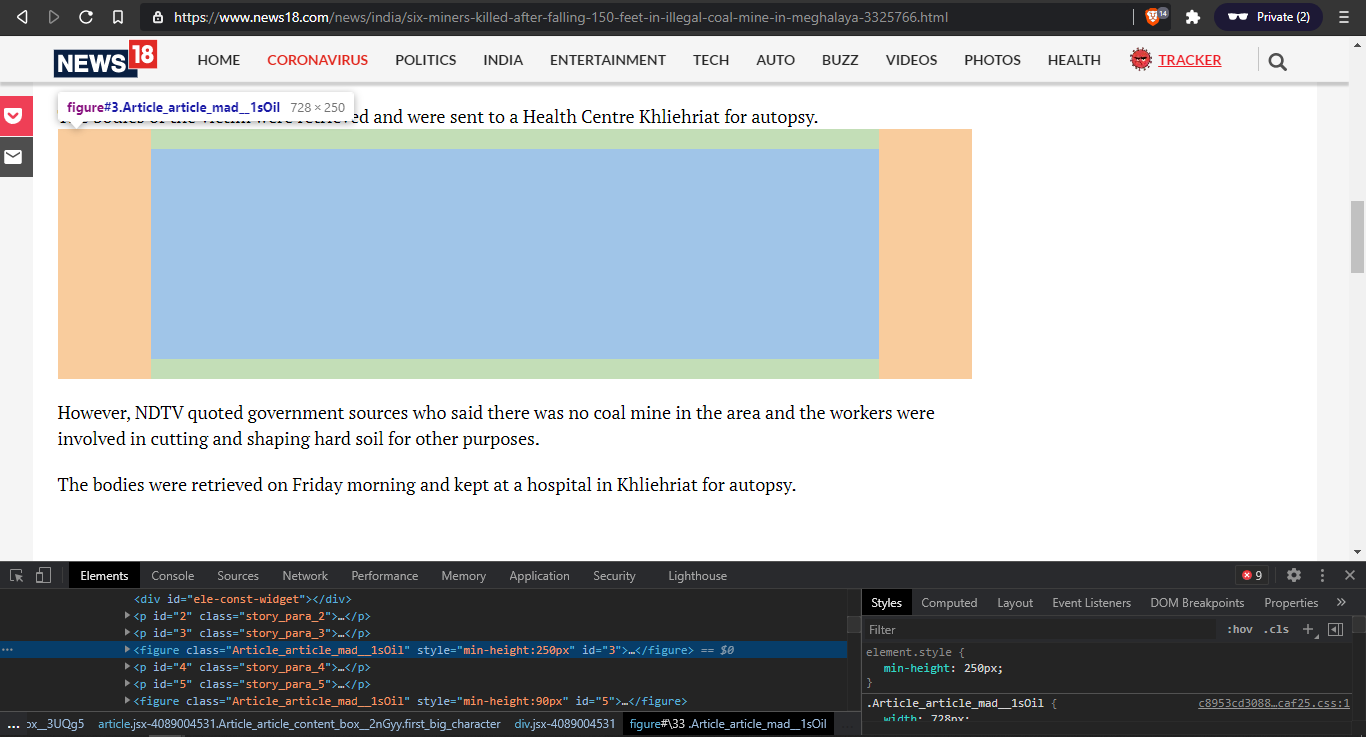
Task: Open the Private (2) profile button
Action: coord(1267,17)
